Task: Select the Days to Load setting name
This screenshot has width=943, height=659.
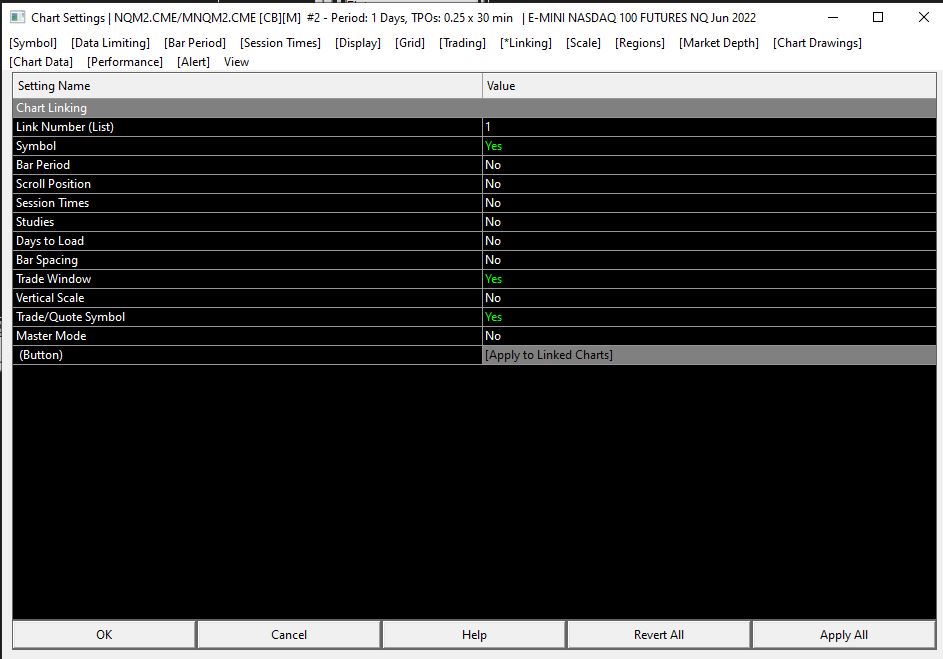Action: click(x=247, y=241)
